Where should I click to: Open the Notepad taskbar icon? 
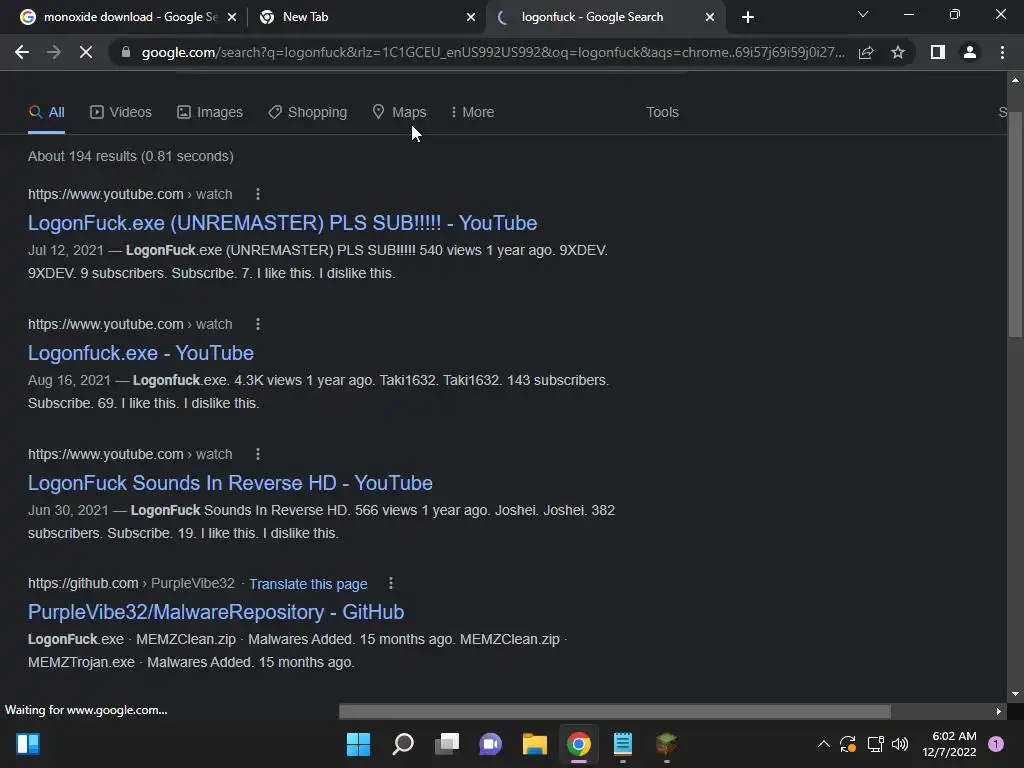tap(623, 744)
